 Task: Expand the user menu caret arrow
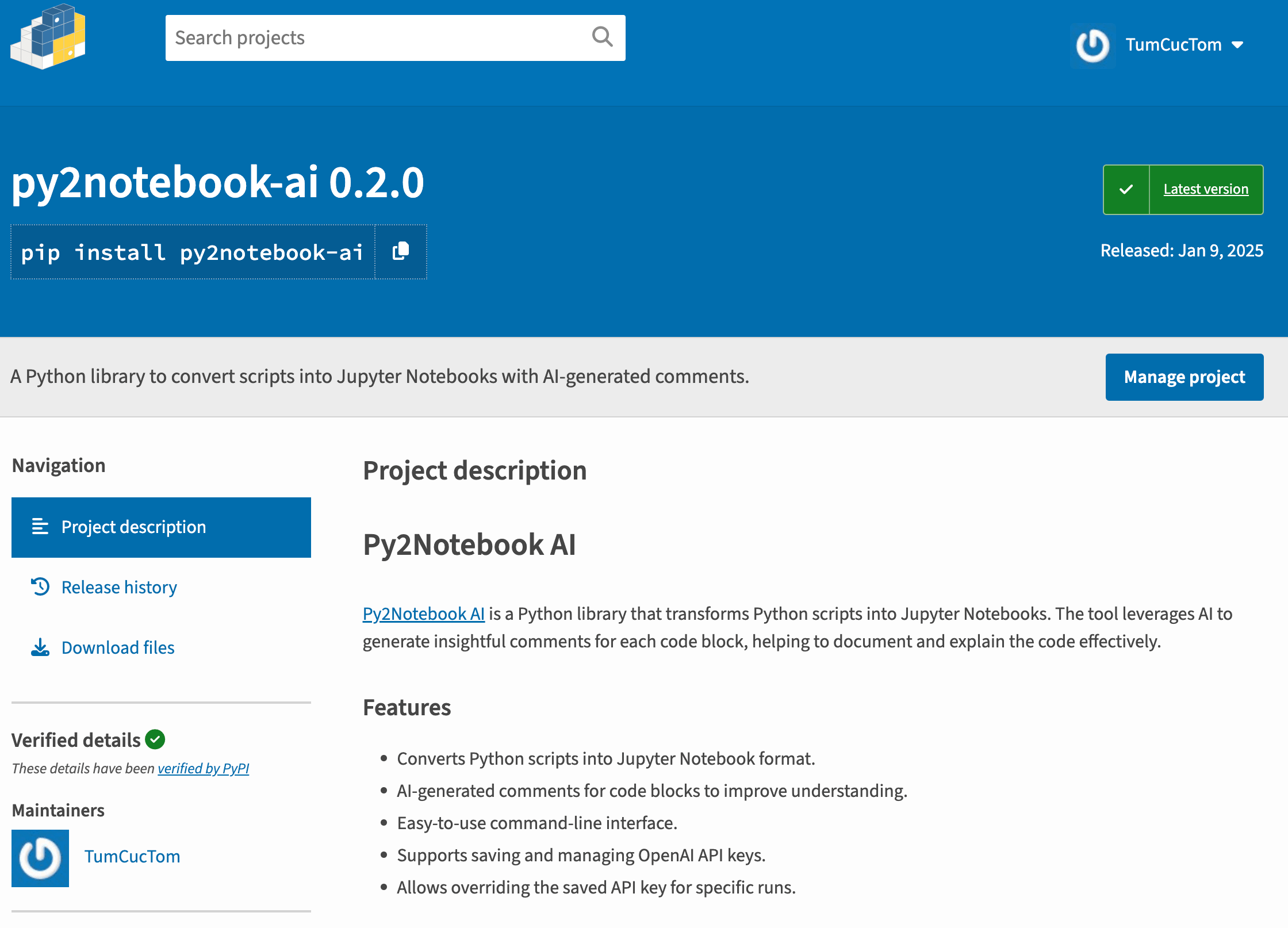click(x=1238, y=45)
